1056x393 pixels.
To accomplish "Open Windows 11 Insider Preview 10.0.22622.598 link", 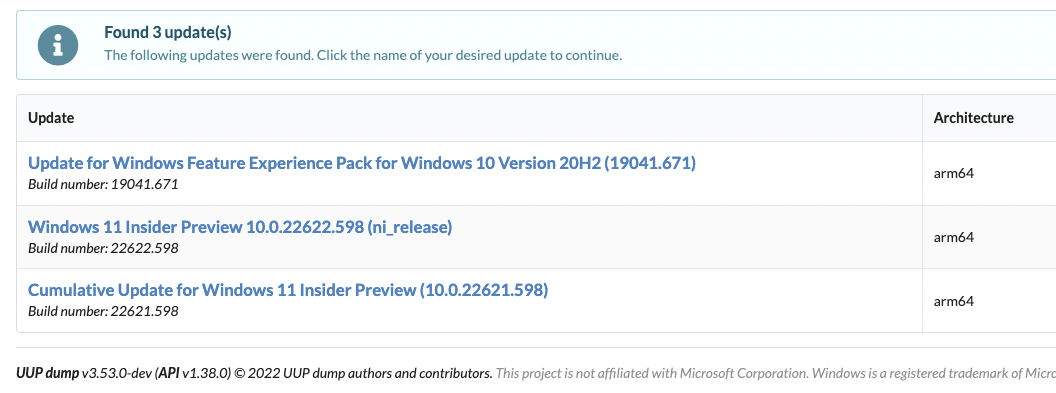I will 240,227.
